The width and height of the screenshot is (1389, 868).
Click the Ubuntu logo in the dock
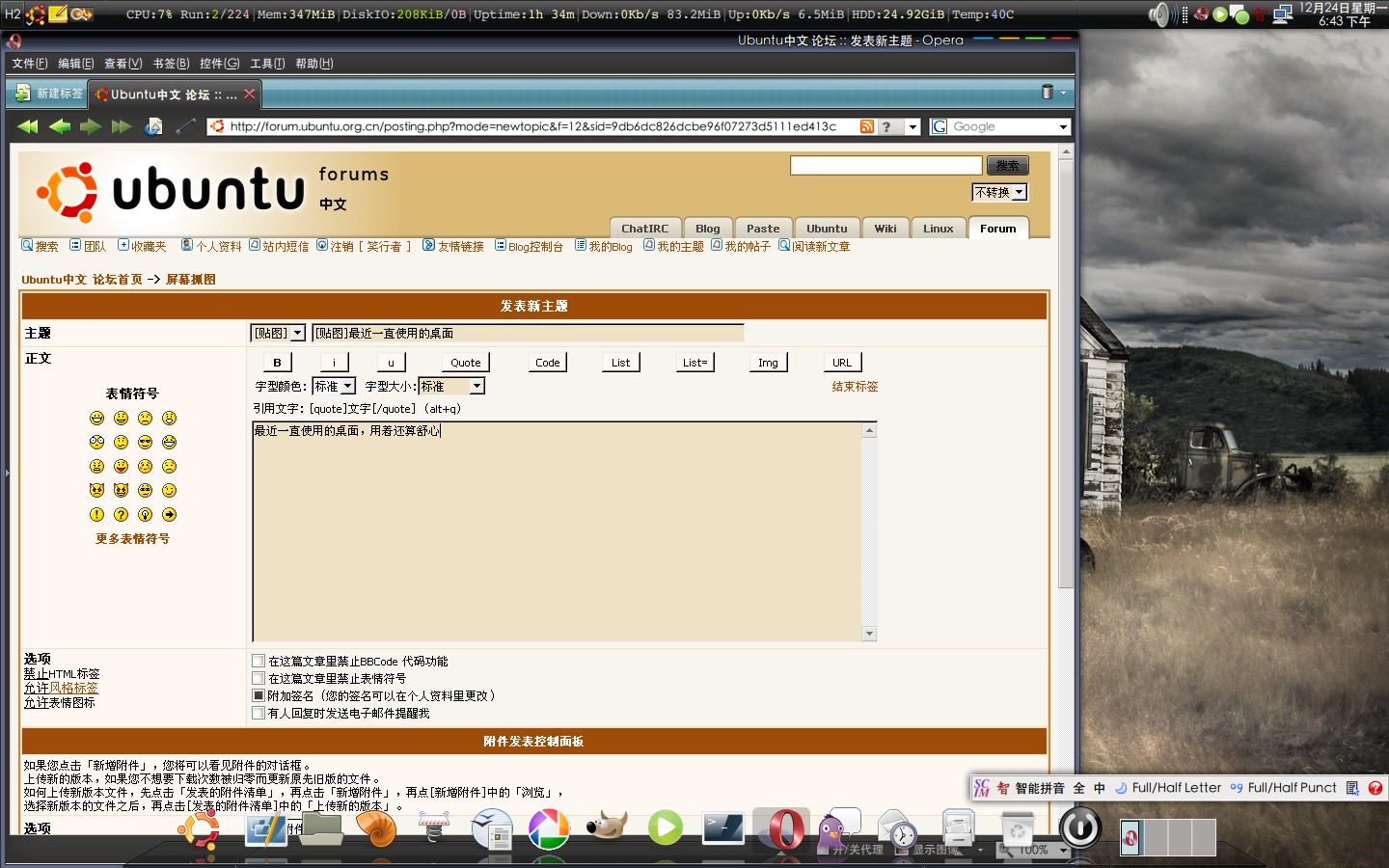[x=200, y=830]
